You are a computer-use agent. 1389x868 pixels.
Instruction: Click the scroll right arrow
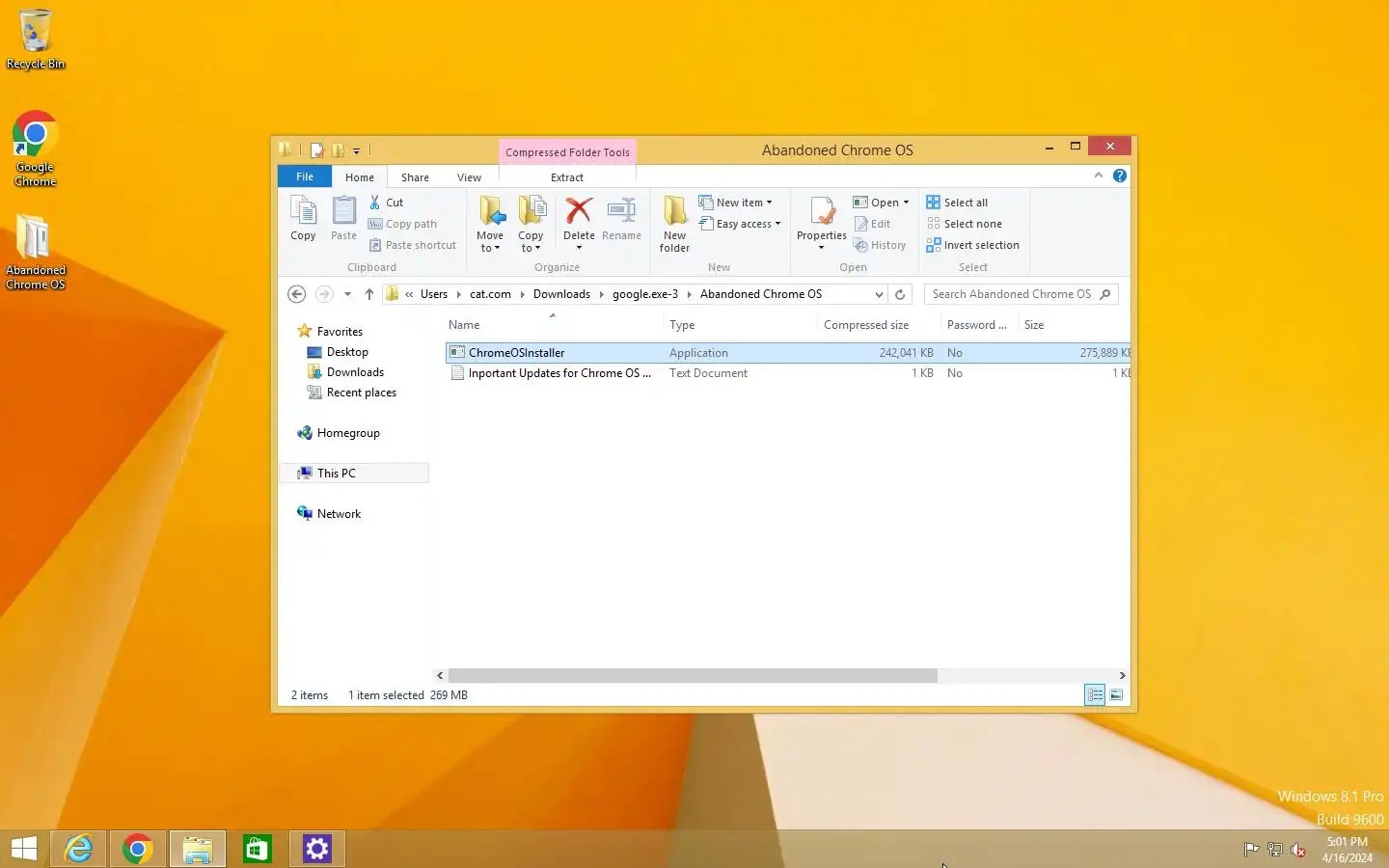click(1122, 675)
